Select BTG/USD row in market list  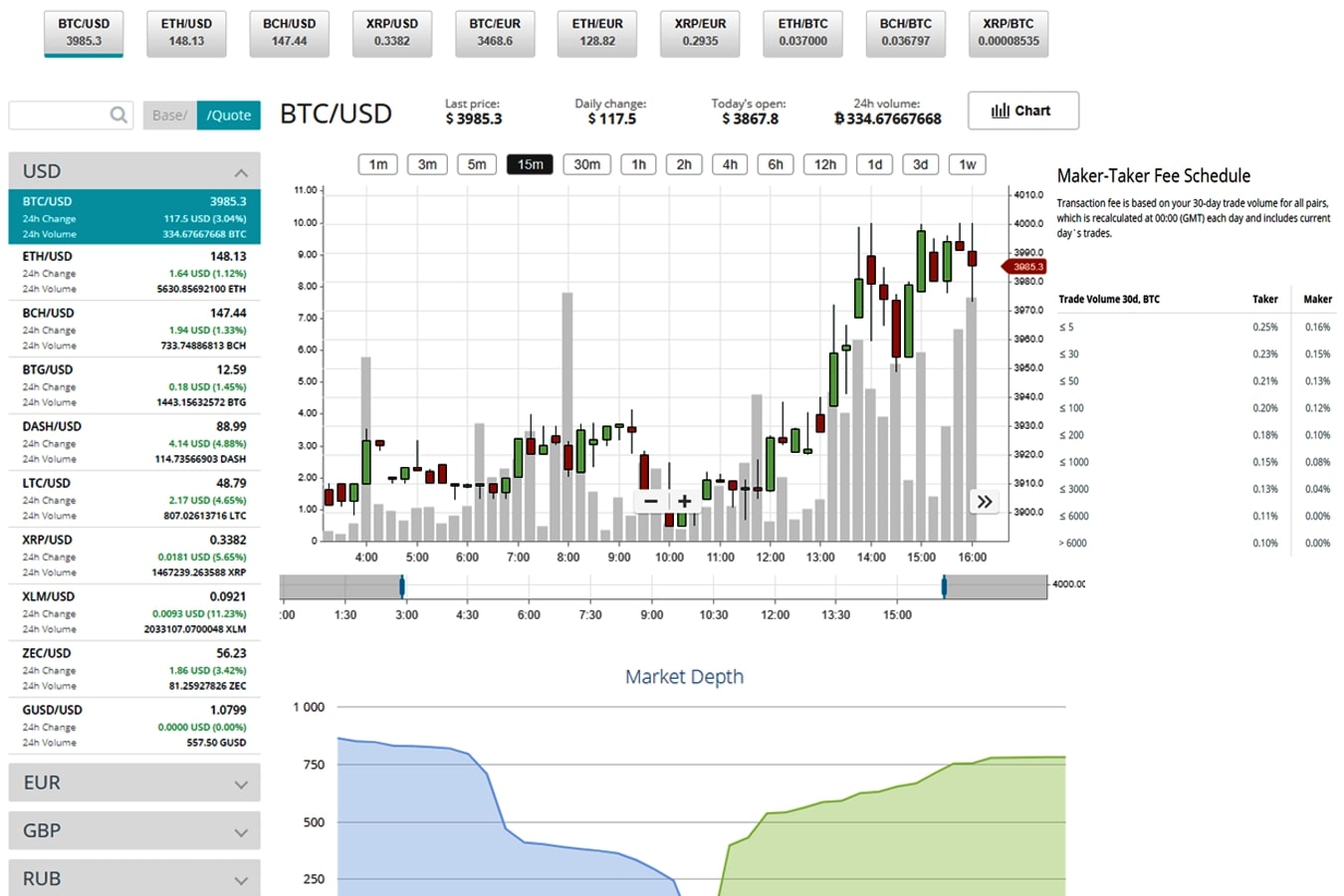pyautogui.click(x=134, y=385)
